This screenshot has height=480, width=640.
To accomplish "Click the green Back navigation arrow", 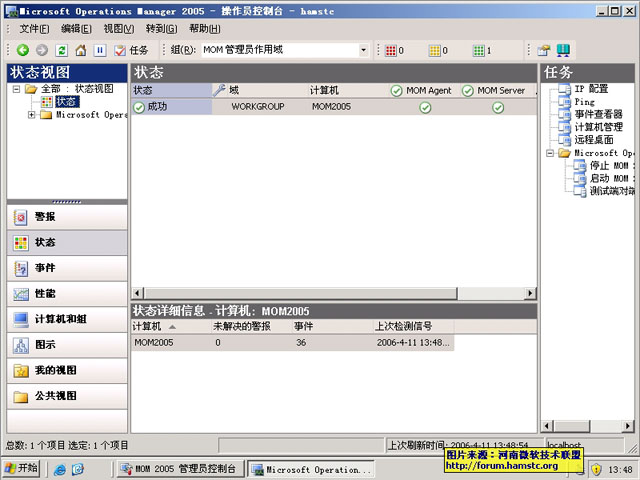I will 23,50.
